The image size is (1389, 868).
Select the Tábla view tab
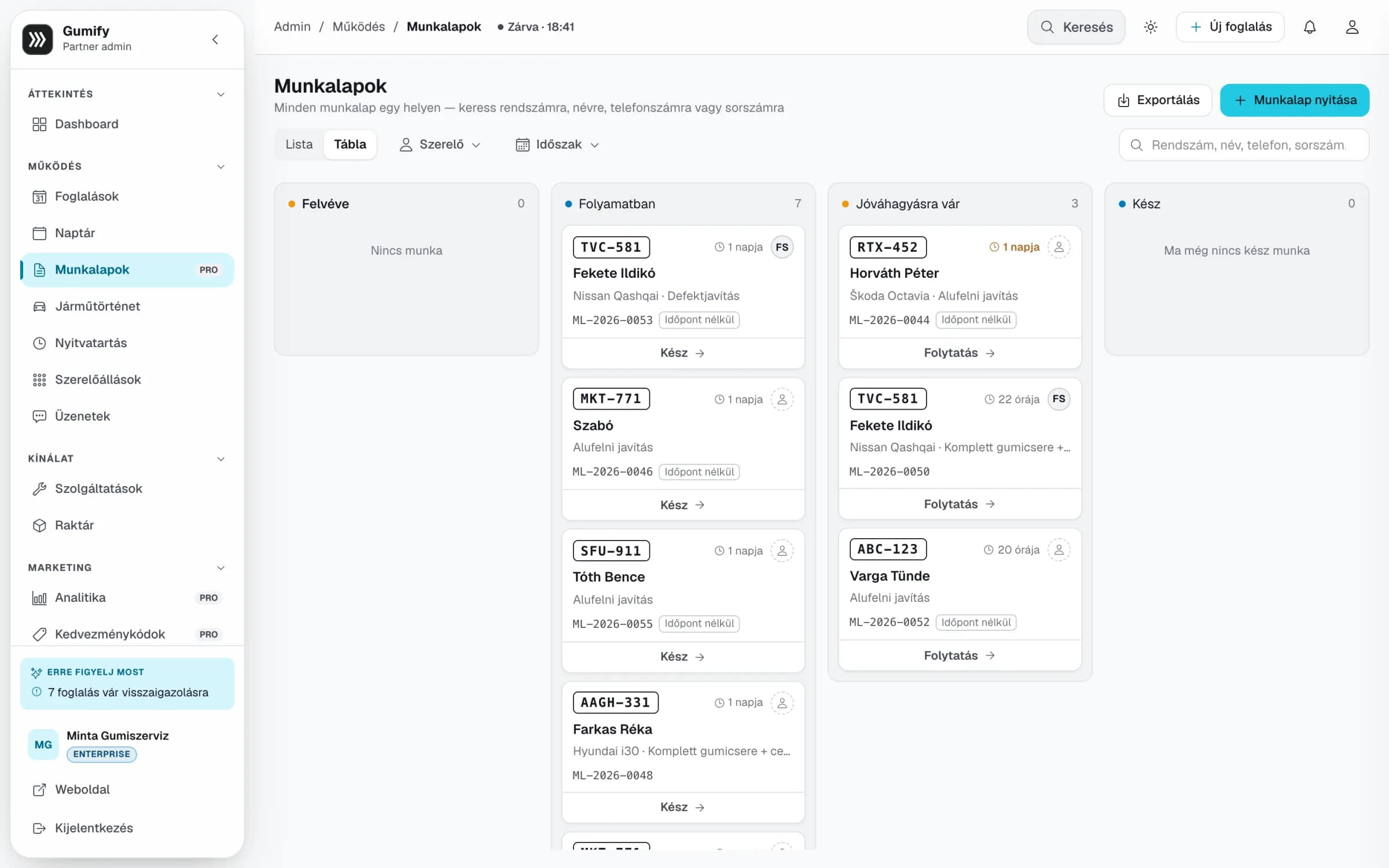pyautogui.click(x=350, y=145)
